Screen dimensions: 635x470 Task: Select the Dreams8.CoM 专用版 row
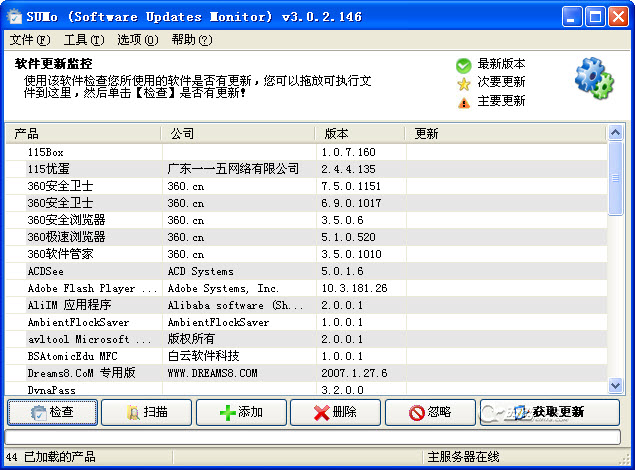[x=307, y=373]
